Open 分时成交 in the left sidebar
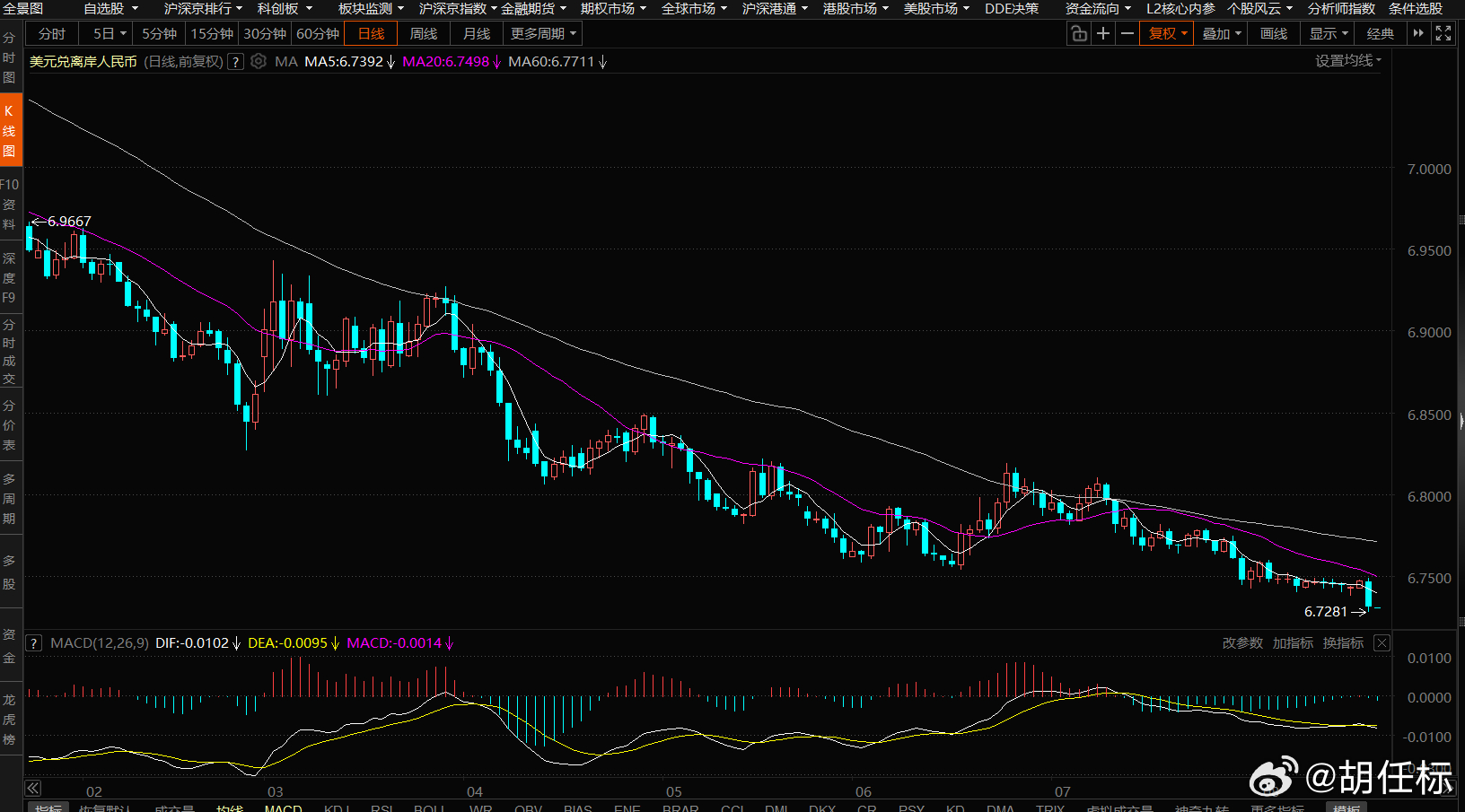Viewport: 1465px width, 812px height. coord(10,352)
